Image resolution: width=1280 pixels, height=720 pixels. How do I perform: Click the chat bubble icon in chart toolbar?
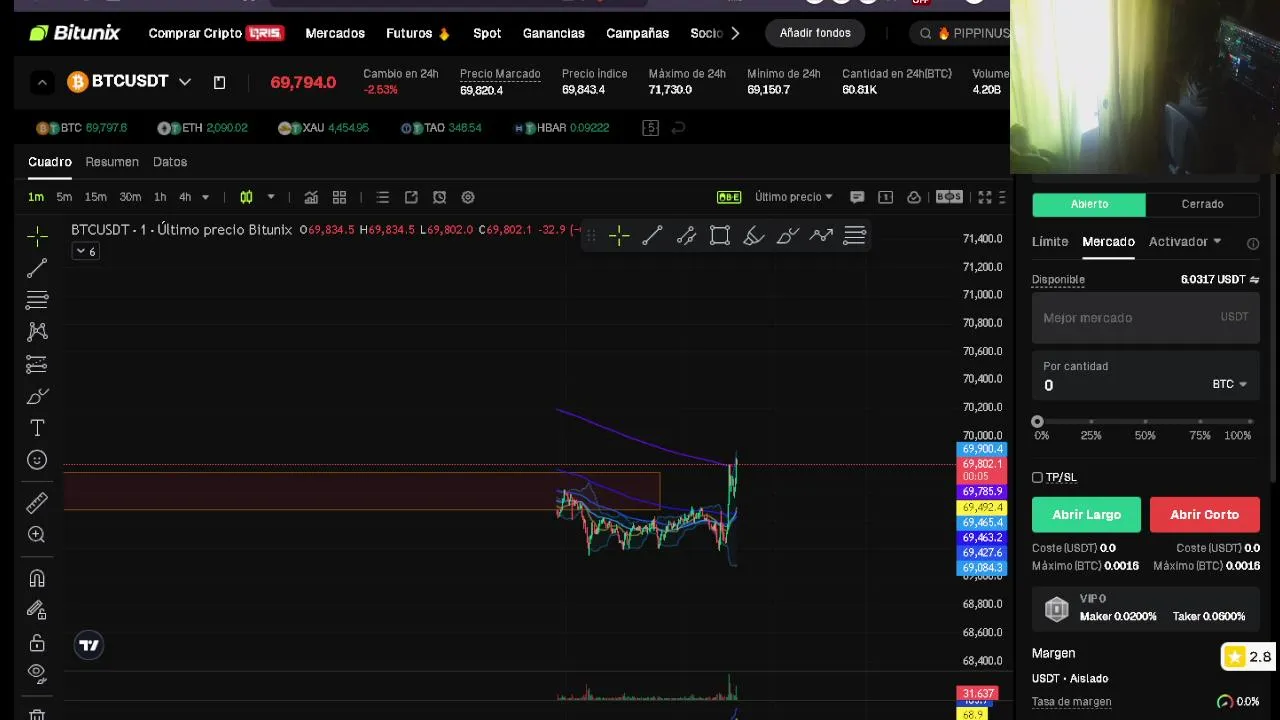857,197
